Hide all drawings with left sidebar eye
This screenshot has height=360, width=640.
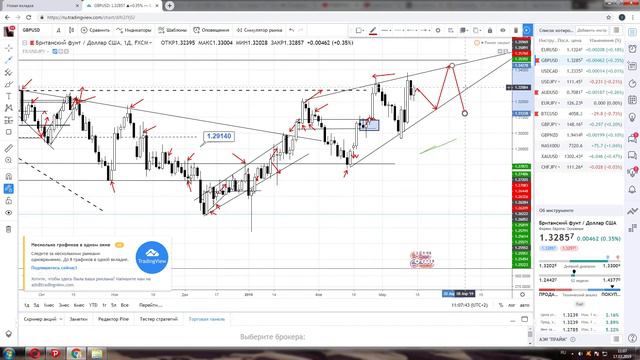click(9, 213)
